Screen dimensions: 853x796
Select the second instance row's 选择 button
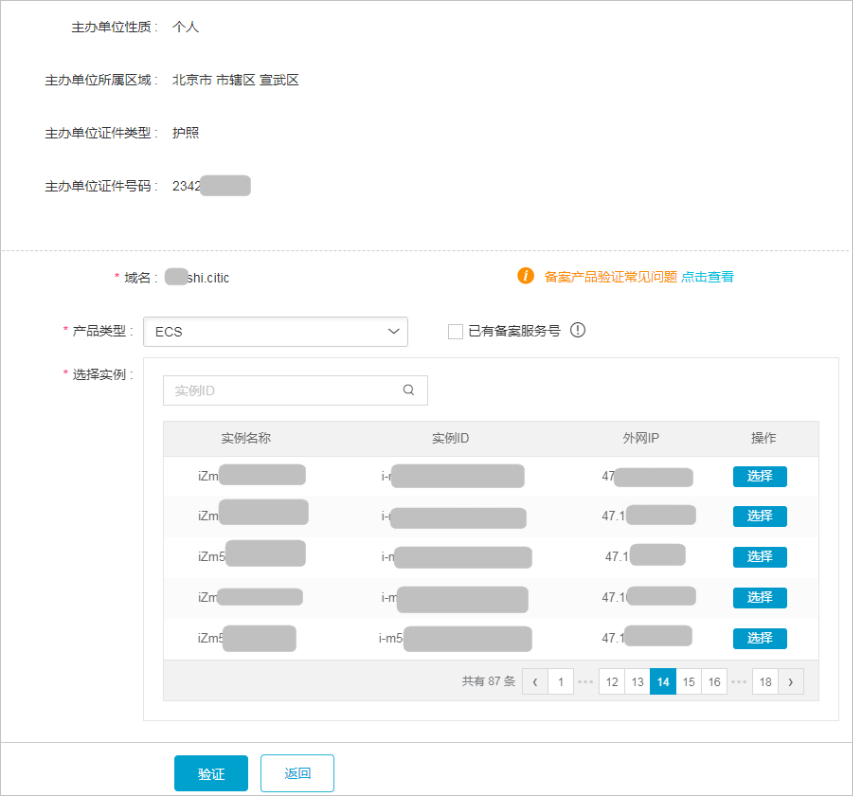click(x=759, y=516)
